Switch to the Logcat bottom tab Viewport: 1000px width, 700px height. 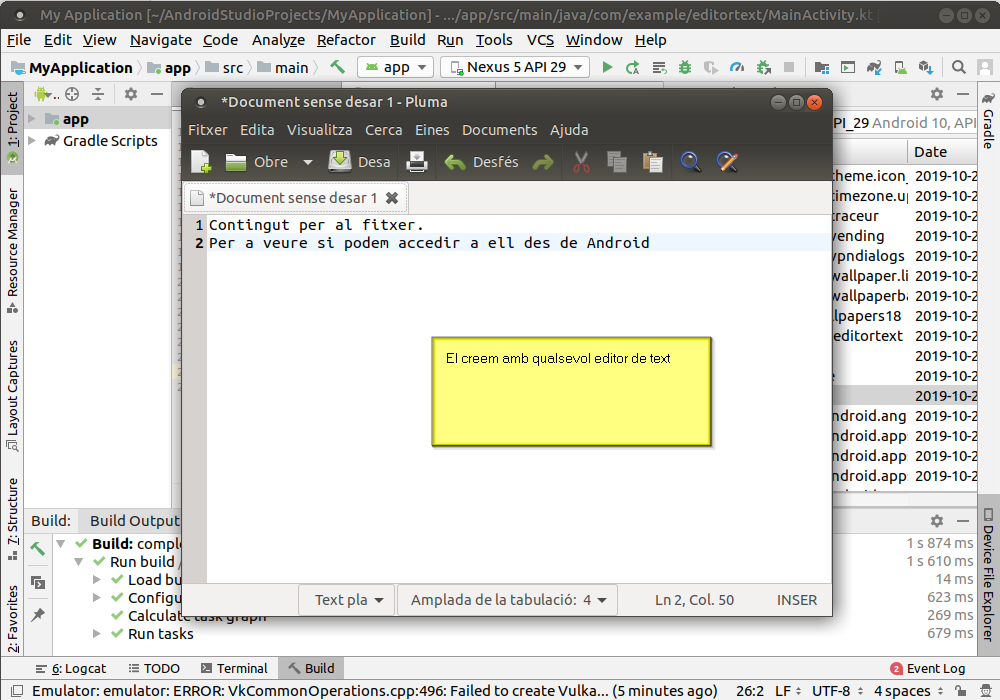(71, 668)
